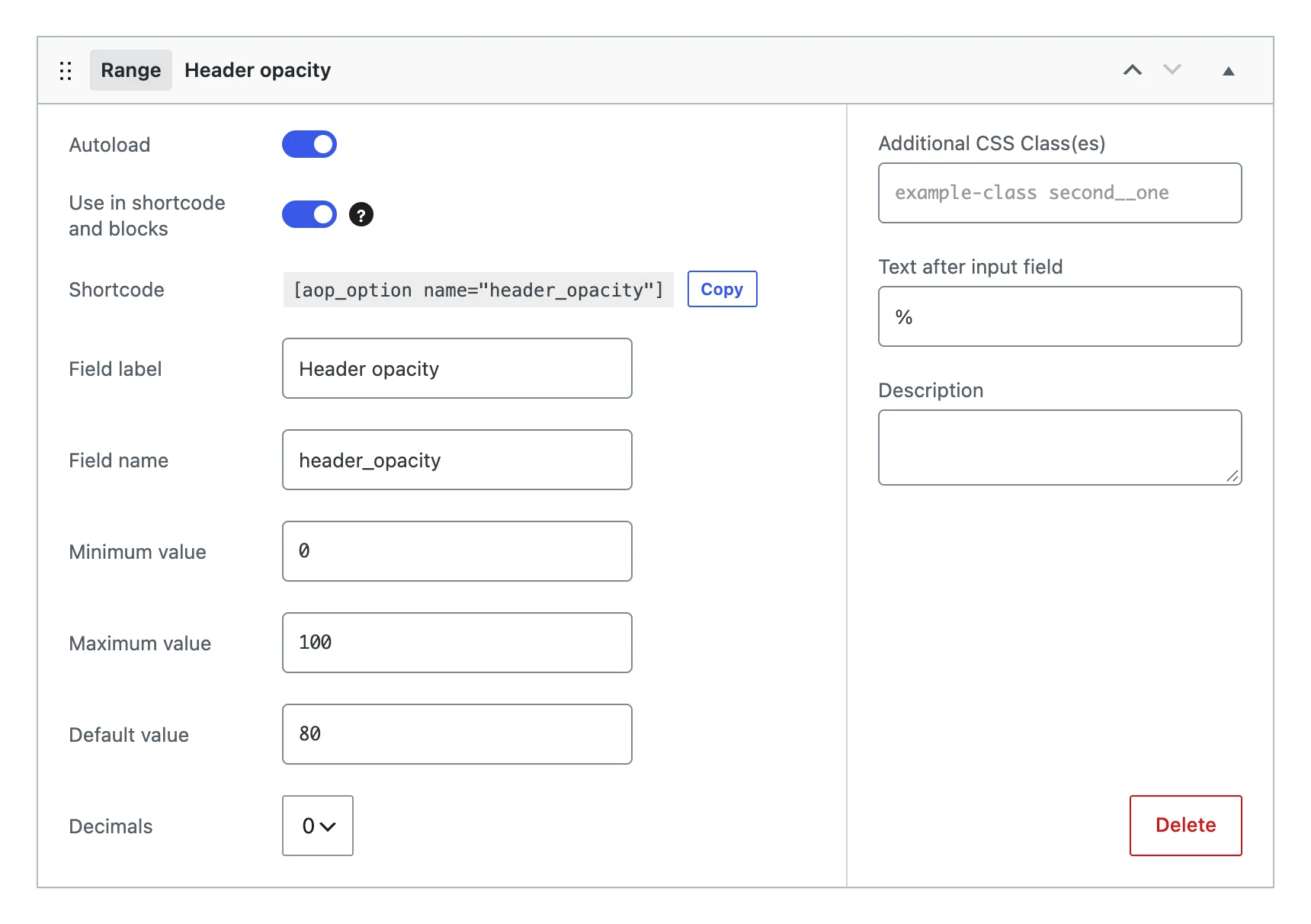Open the shortcode help question mark
Viewport: 1311px width, 924px height.
coord(361,215)
